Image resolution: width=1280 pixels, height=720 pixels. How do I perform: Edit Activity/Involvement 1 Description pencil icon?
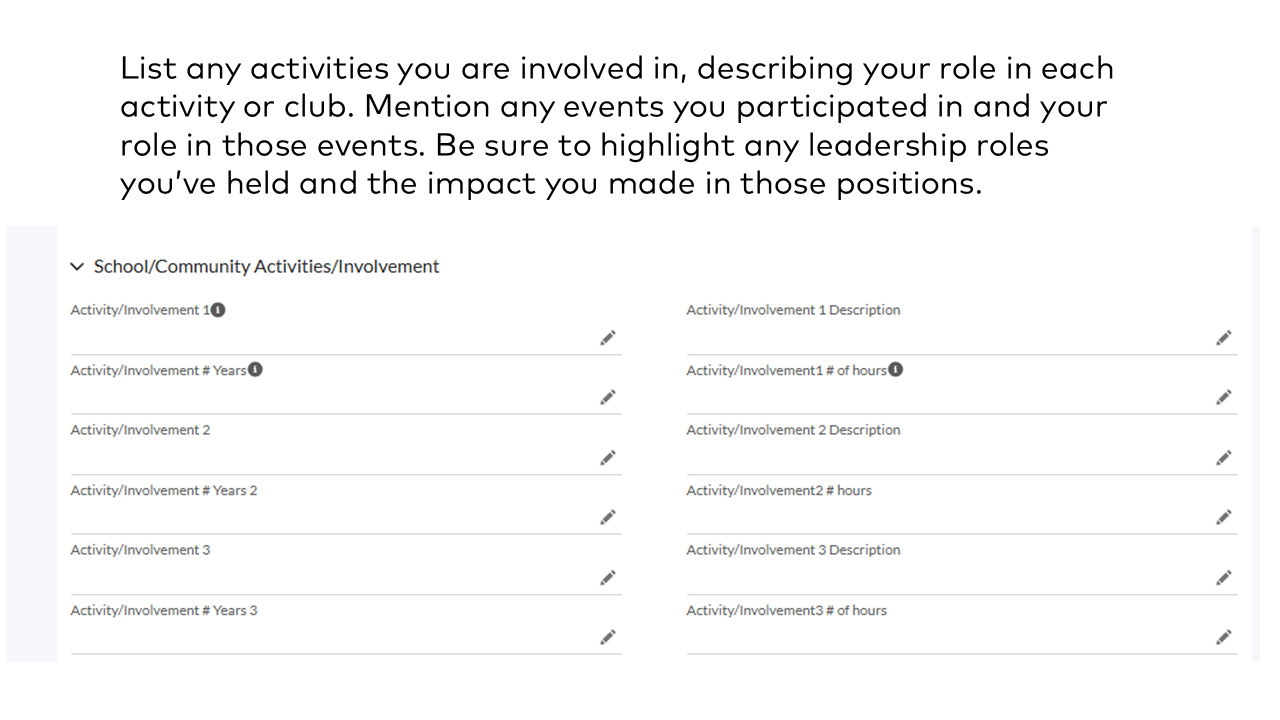1224,338
